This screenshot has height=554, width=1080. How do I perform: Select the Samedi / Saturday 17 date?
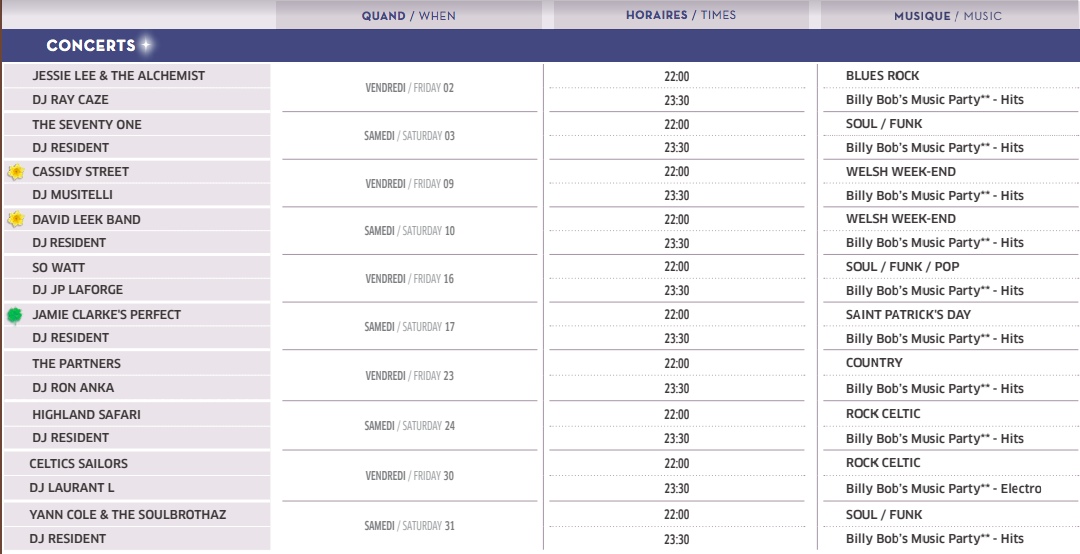[409, 327]
